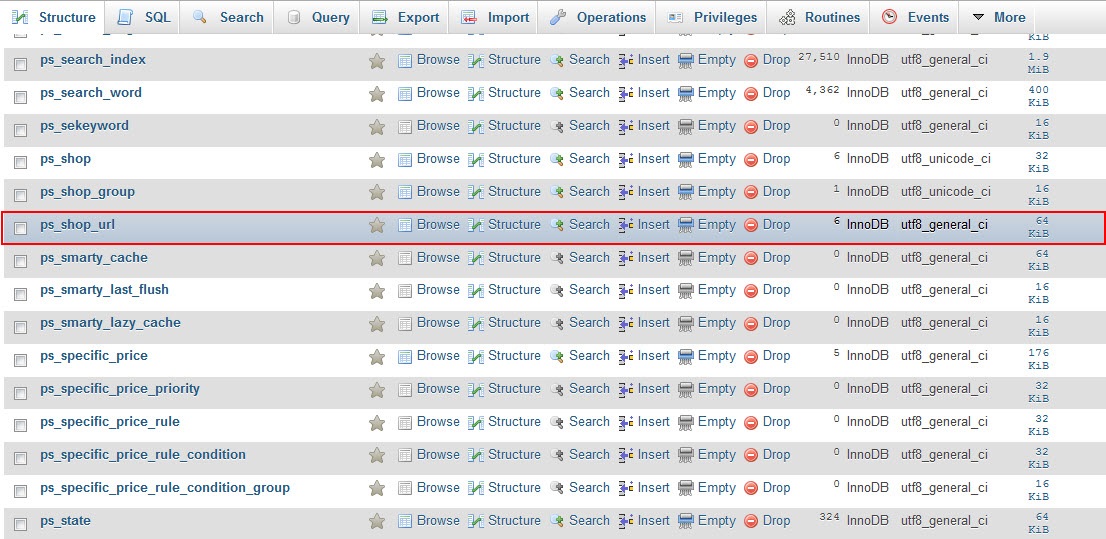This screenshot has height=539, width=1106.
Task: Open the ps_smarty_lazy_cache table name link
Action: point(110,322)
